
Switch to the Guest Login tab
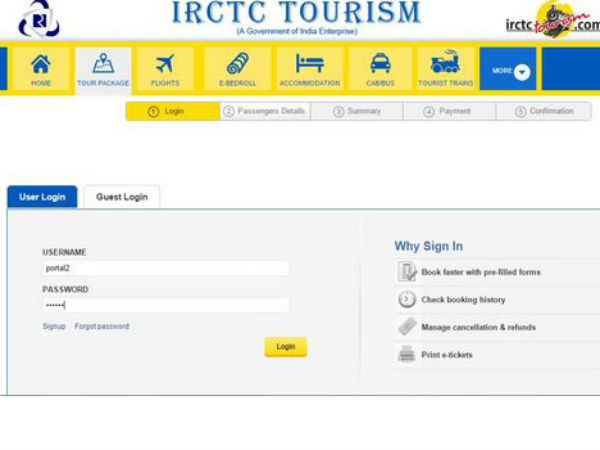pyautogui.click(x=121, y=197)
